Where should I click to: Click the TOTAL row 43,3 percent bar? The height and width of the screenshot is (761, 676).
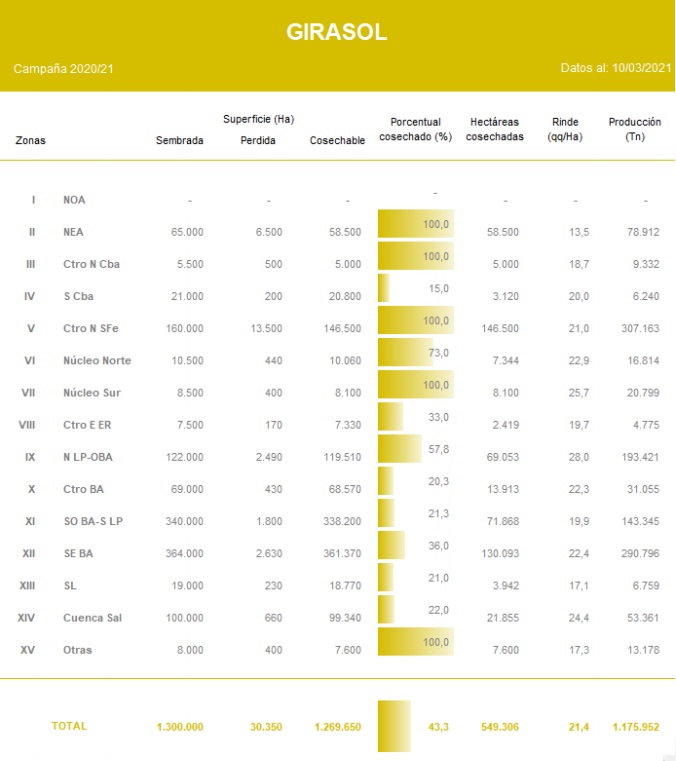point(394,726)
